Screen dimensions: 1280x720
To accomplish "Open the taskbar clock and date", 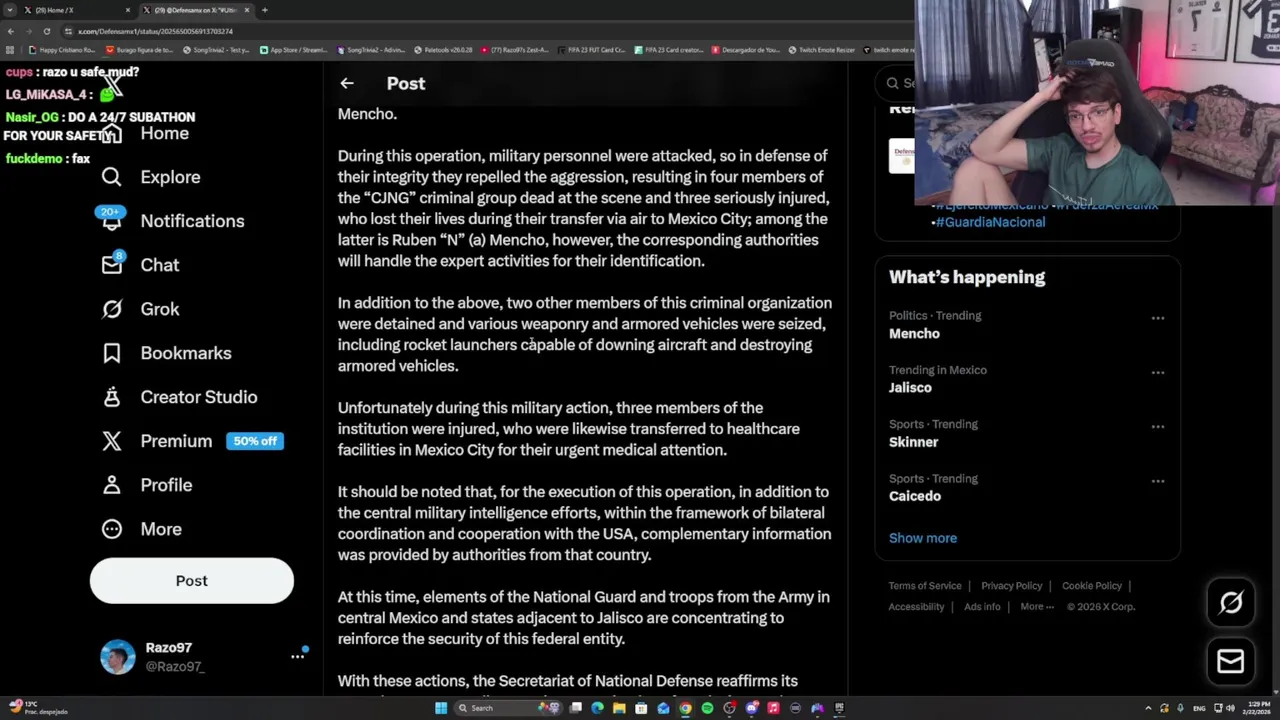I will tap(1259, 708).
